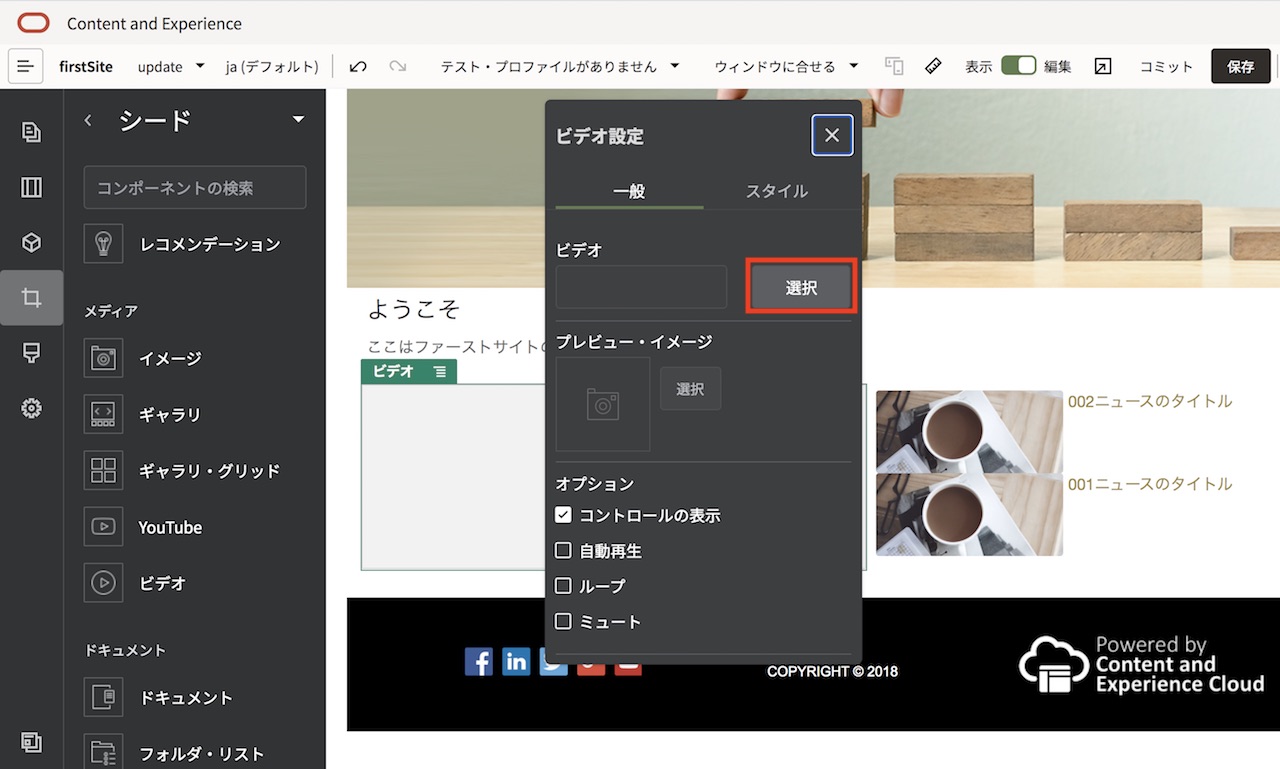This screenshot has width=1280, height=769.
Task: Switch the 表示/編集 toggle
Action: pos(1019,63)
